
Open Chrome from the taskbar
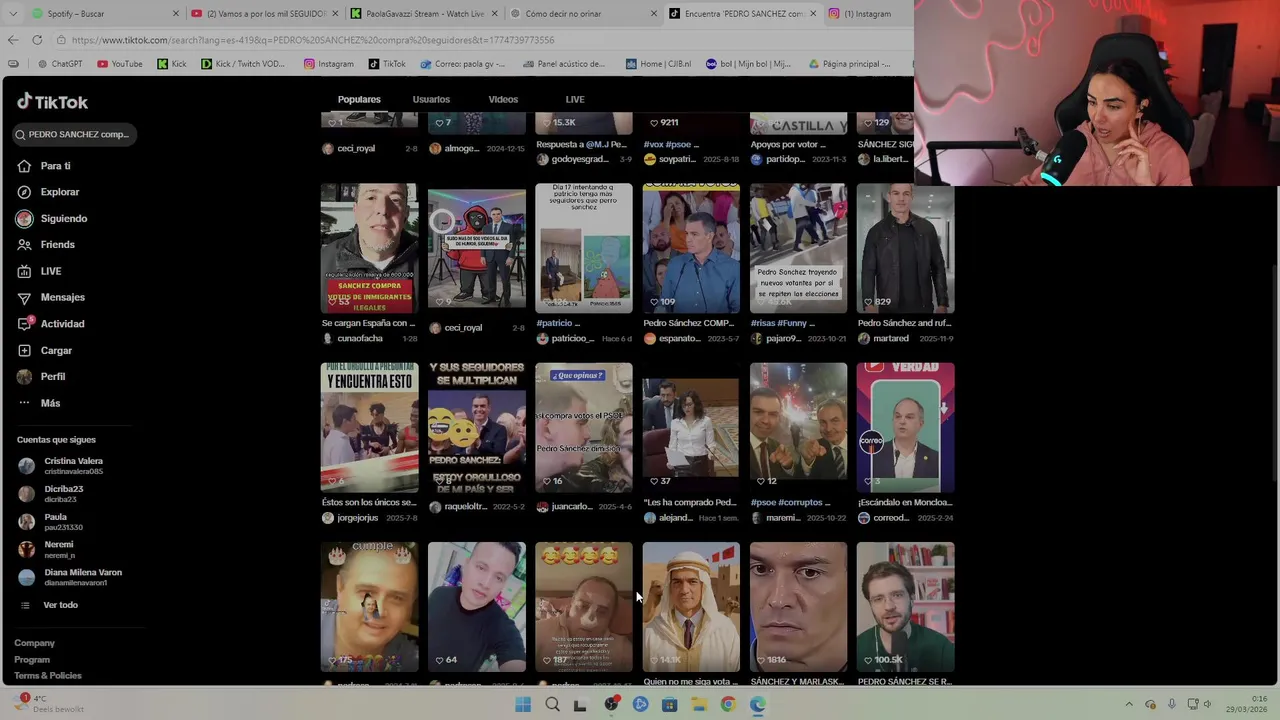[x=728, y=705]
